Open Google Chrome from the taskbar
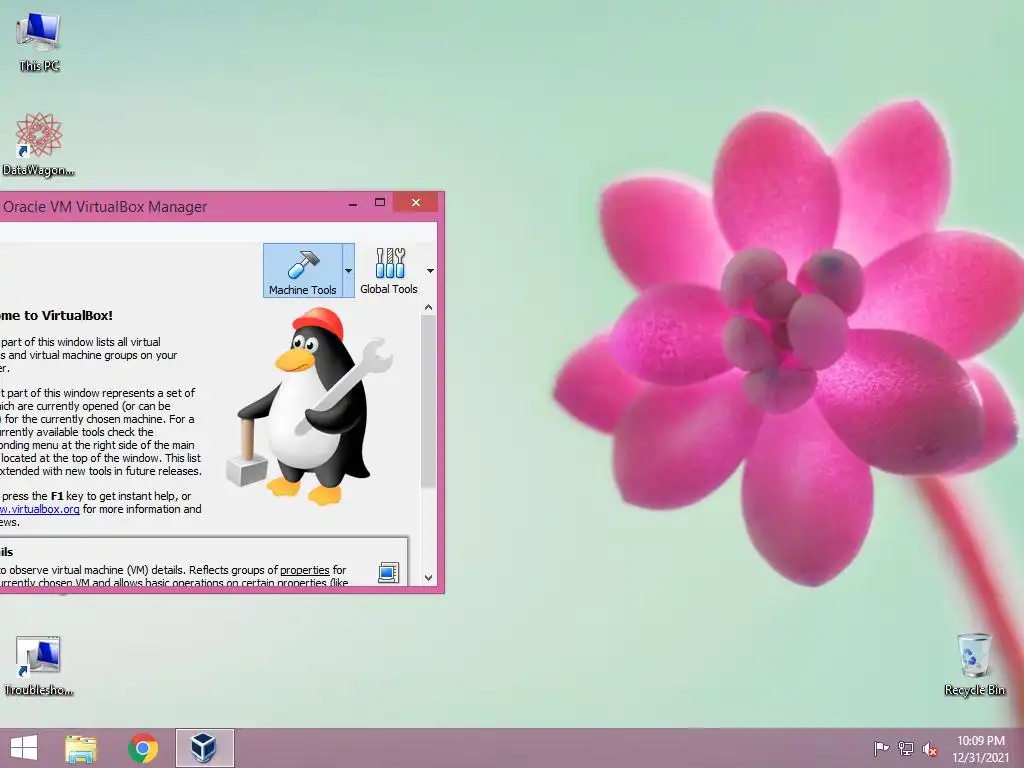 [143, 748]
